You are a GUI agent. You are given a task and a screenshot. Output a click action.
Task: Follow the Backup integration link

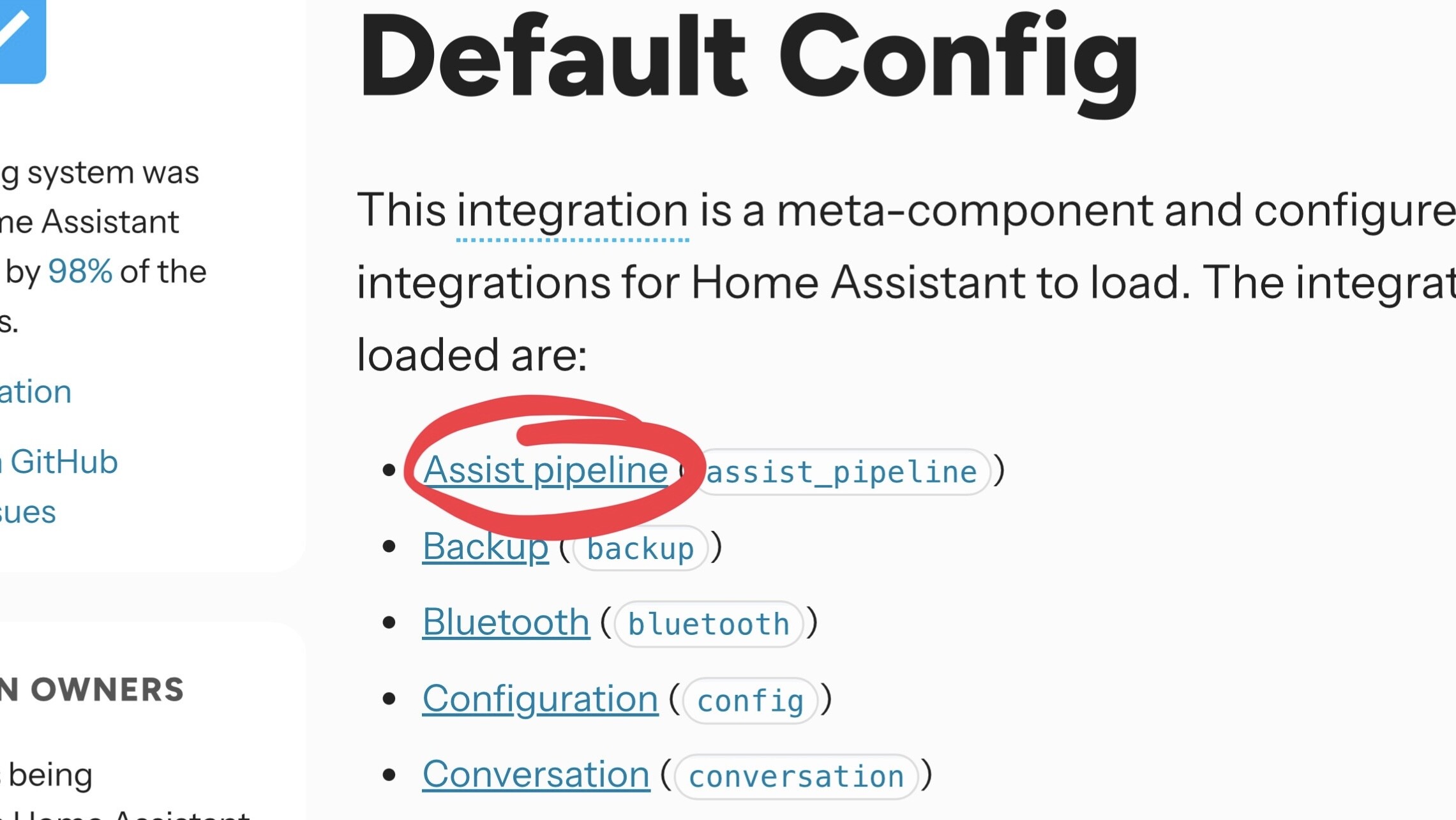coord(485,547)
